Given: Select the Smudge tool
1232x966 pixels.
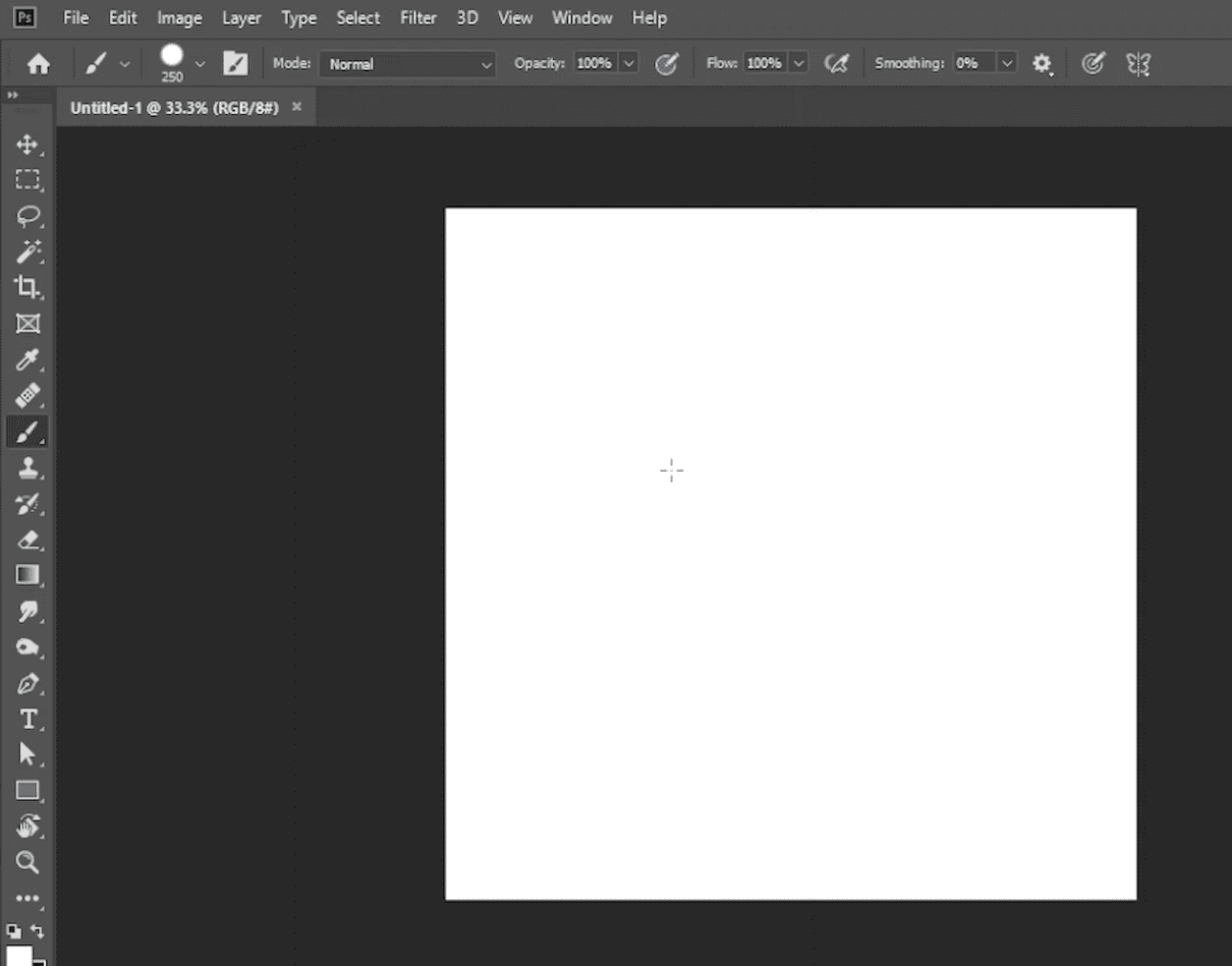Looking at the screenshot, I should (27, 611).
